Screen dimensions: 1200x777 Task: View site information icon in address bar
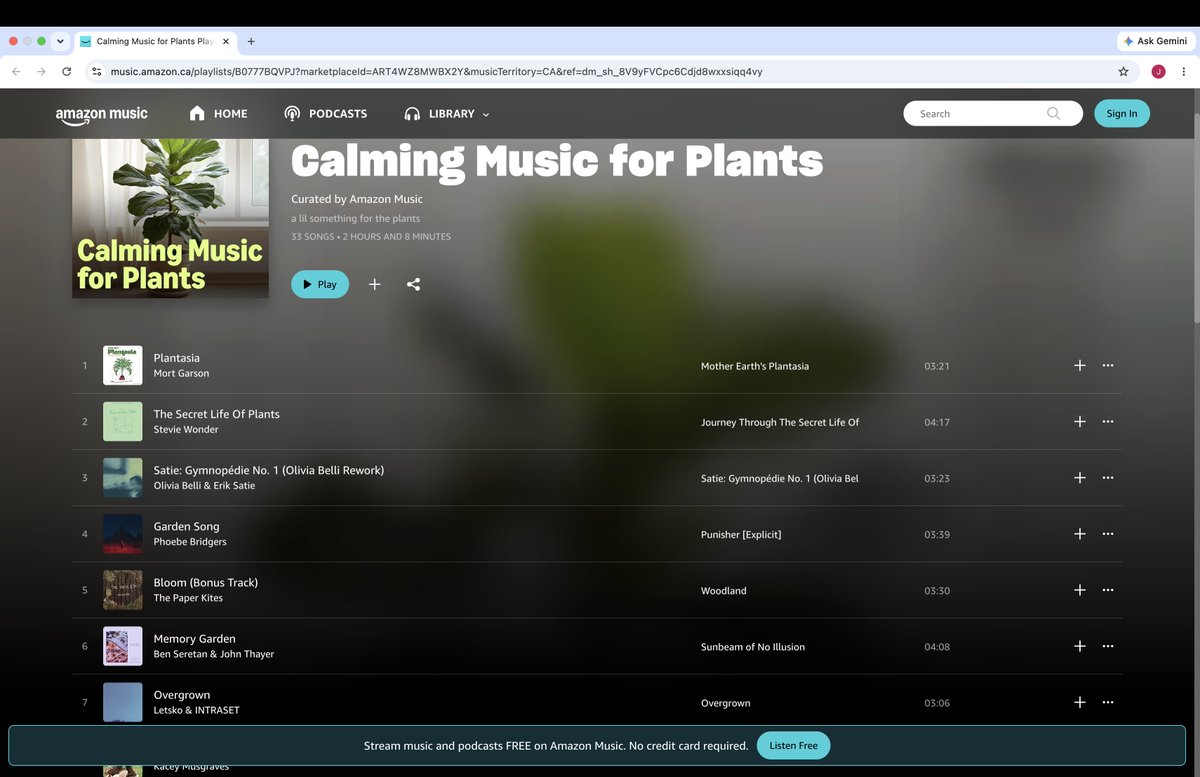[x=97, y=72]
